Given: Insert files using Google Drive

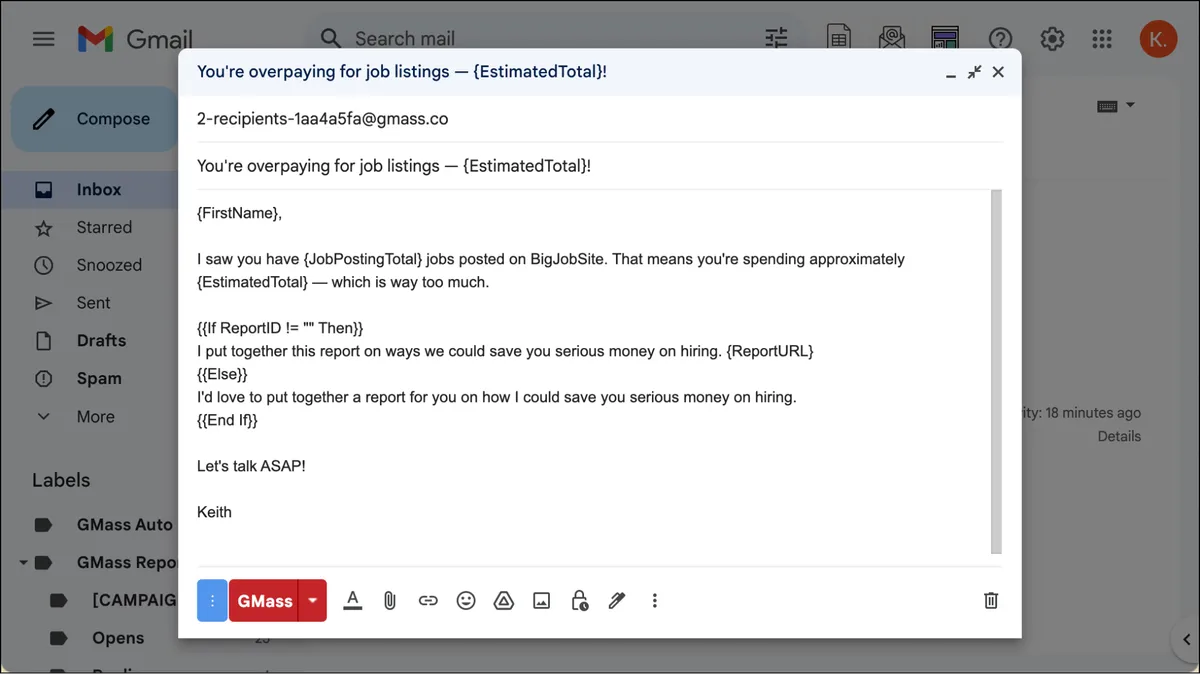Looking at the screenshot, I should [x=504, y=601].
